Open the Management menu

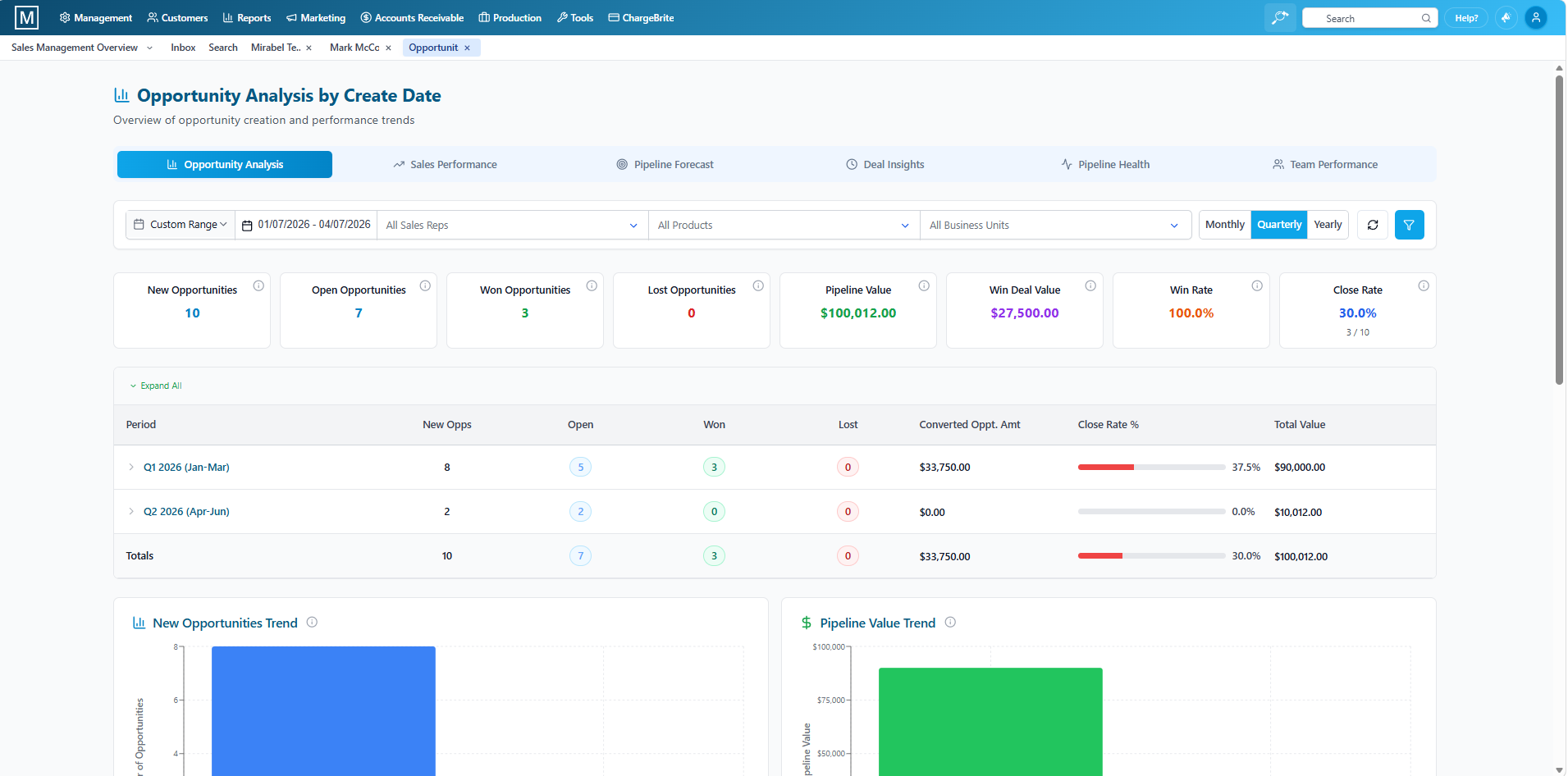click(x=96, y=18)
